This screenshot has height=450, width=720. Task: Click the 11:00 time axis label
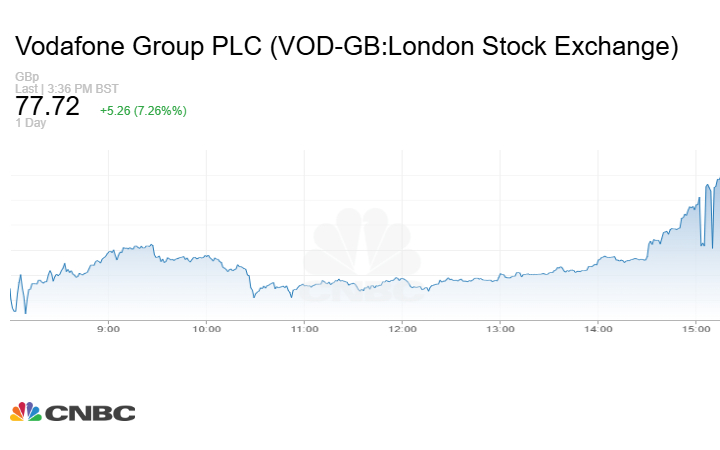(305, 329)
